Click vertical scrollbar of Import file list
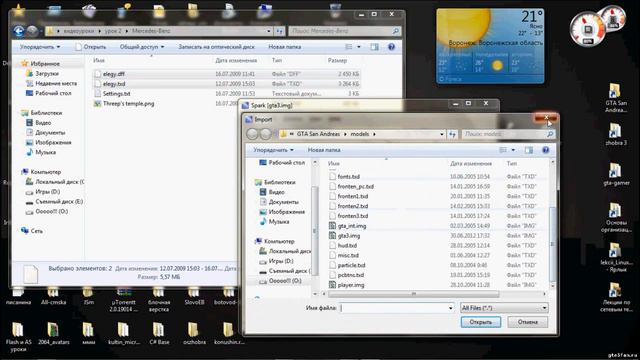Viewport: 640px width, 360px height. (552, 244)
